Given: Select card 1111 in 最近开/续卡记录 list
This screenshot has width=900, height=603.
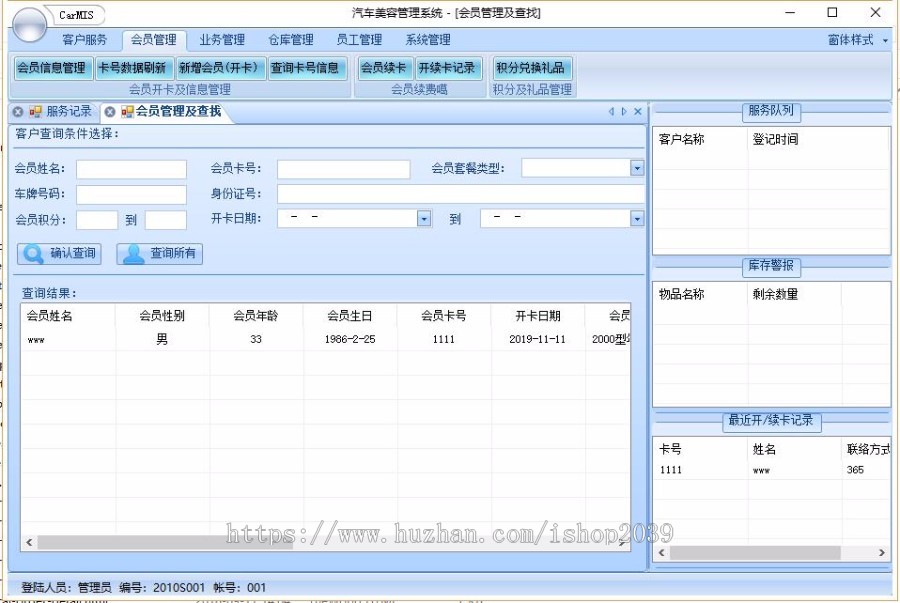Looking at the screenshot, I should pyautogui.click(x=670, y=470).
